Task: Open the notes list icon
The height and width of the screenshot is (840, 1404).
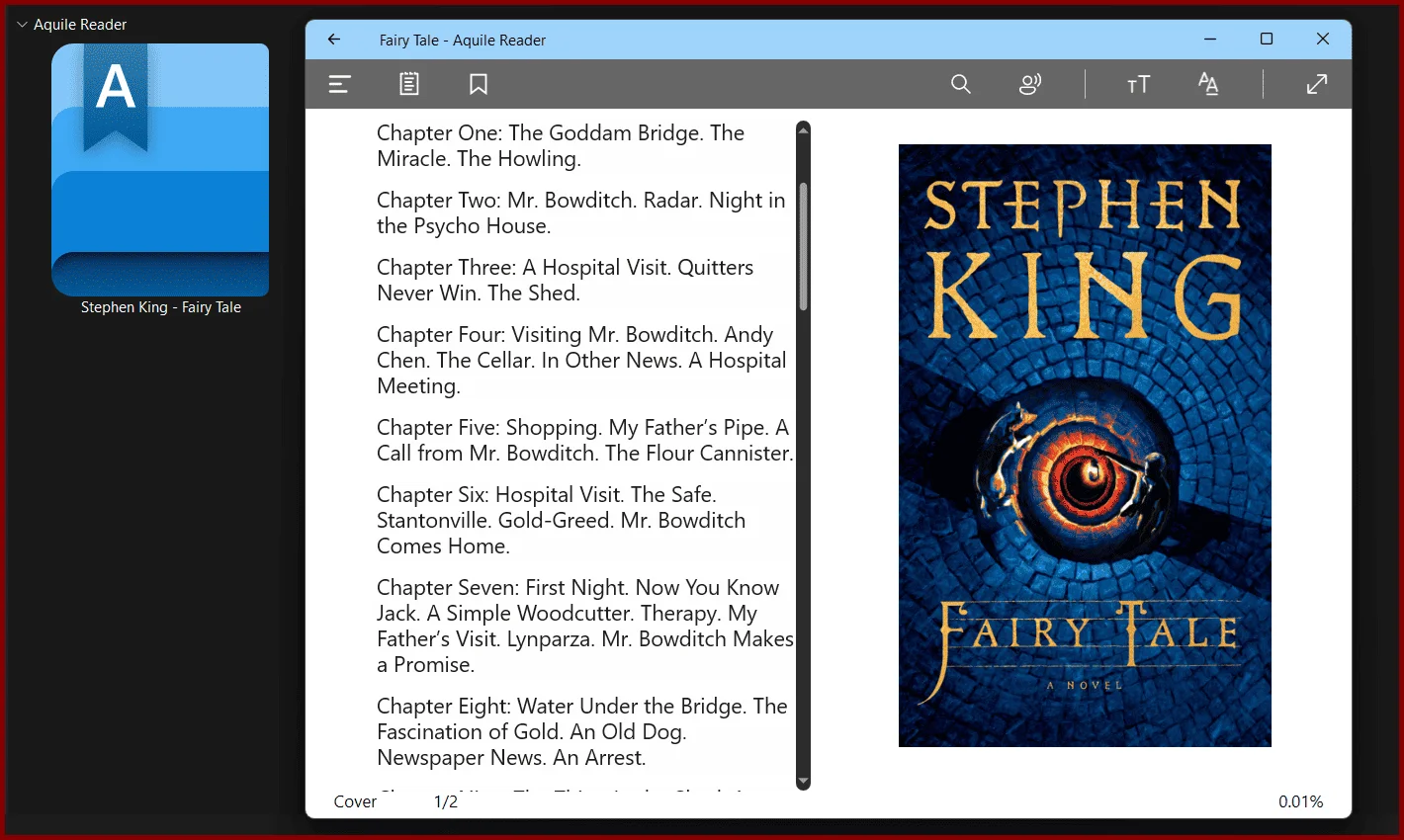Action: [x=409, y=84]
